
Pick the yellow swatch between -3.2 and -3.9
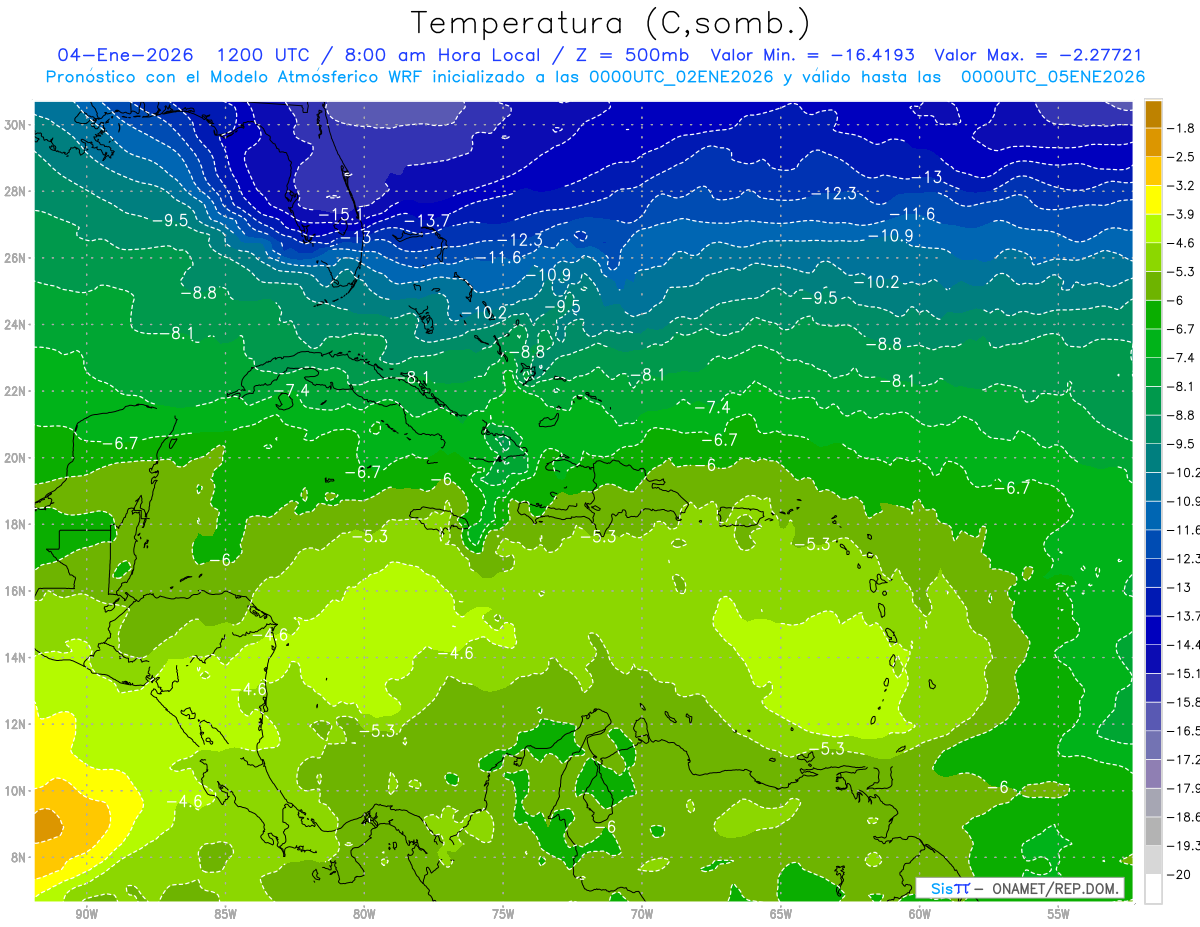[x=1154, y=200]
